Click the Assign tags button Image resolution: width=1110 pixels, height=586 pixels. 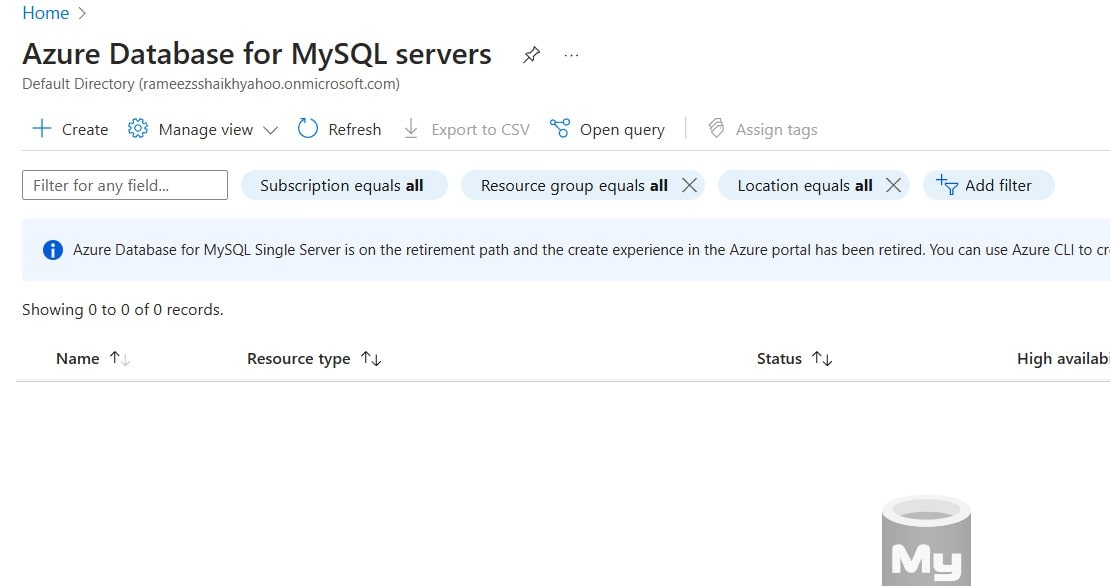pos(762,130)
